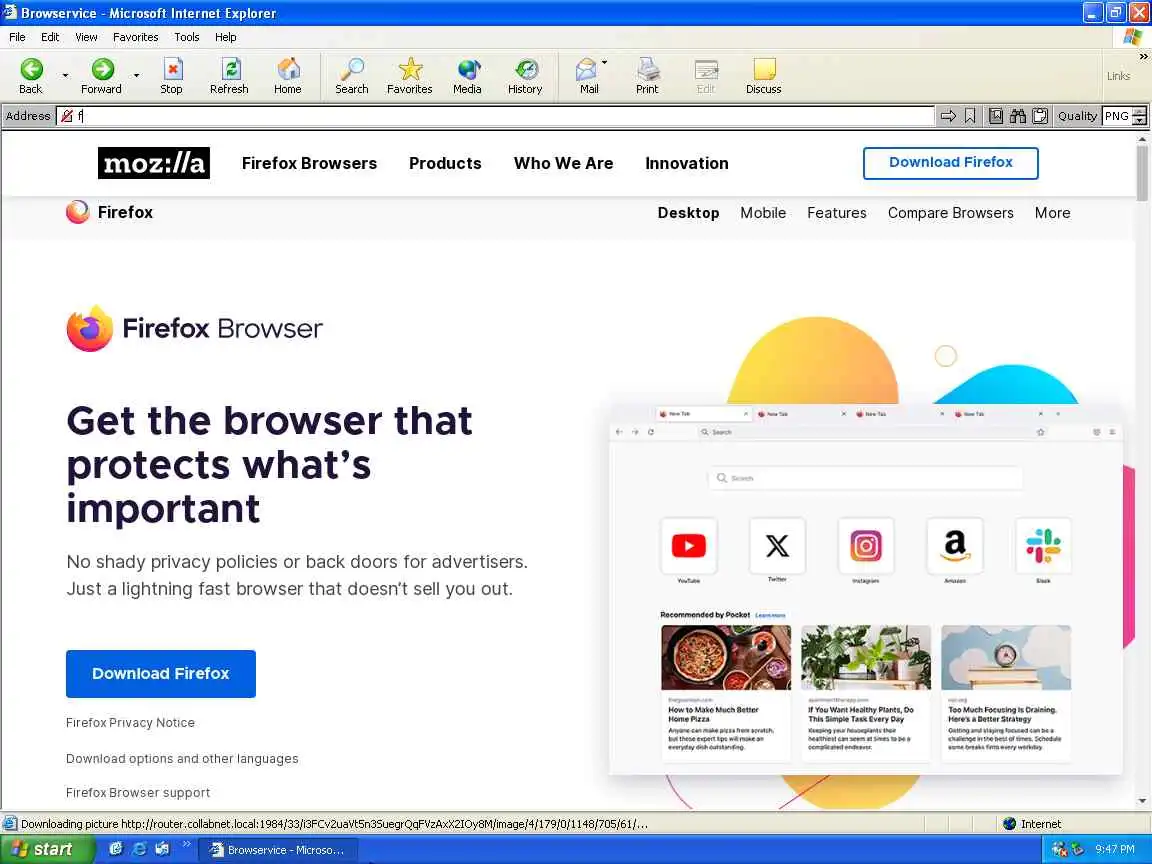Open the File menu
1152x864 pixels.
click(18, 37)
